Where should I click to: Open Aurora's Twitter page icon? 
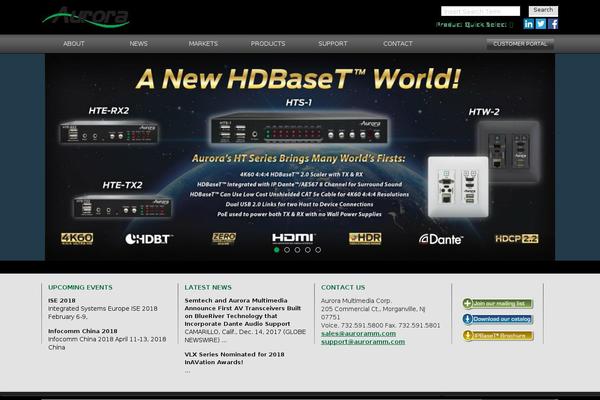pyautogui.click(x=541, y=24)
